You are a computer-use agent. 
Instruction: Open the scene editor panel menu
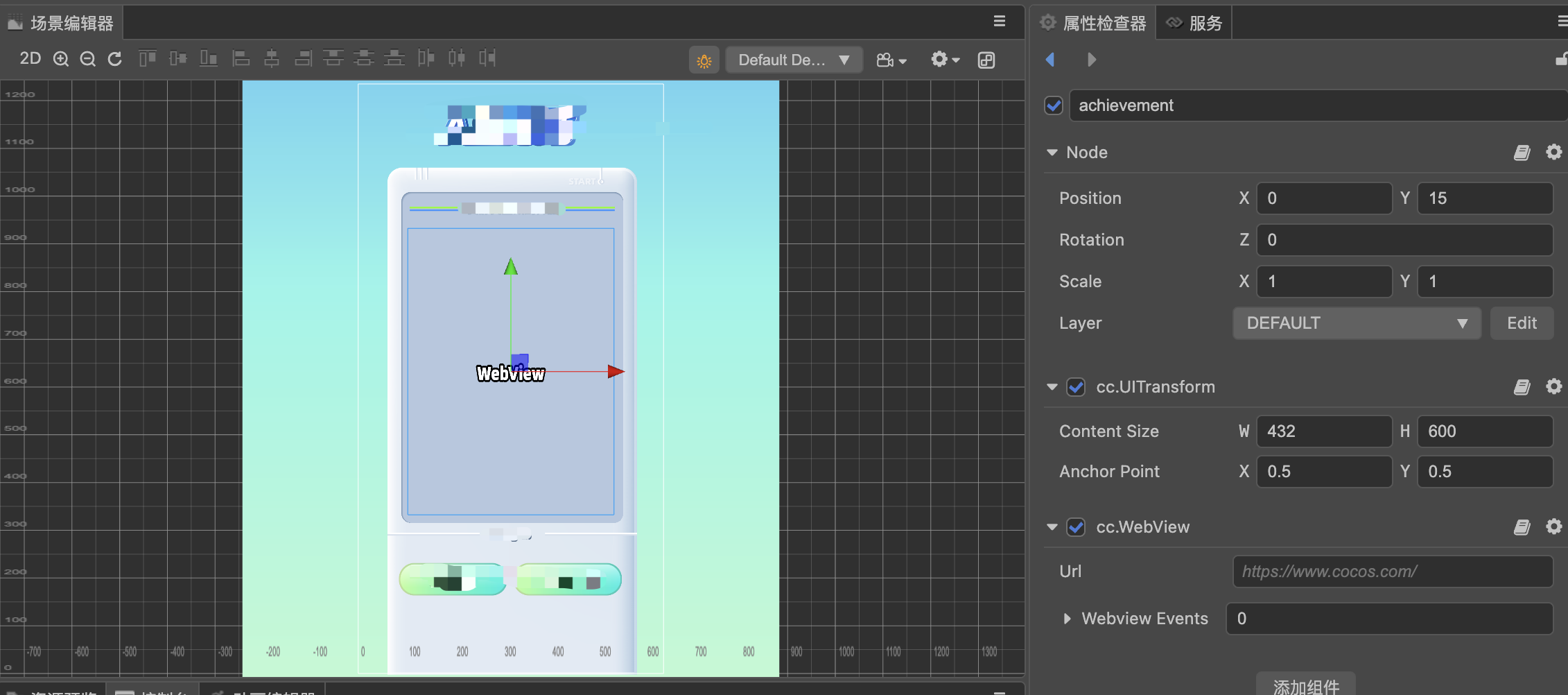[x=999, y=22]
